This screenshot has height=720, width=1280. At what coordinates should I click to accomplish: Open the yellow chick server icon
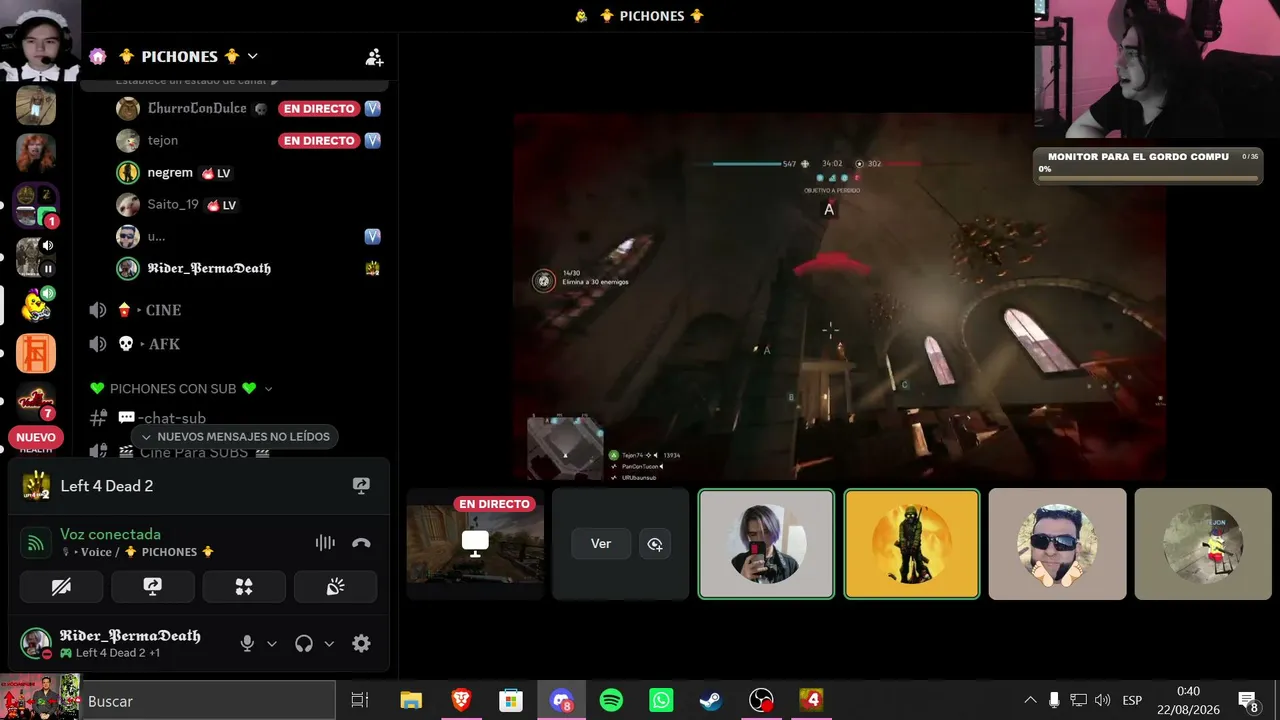pyautogui.click(x=36, y=305)
